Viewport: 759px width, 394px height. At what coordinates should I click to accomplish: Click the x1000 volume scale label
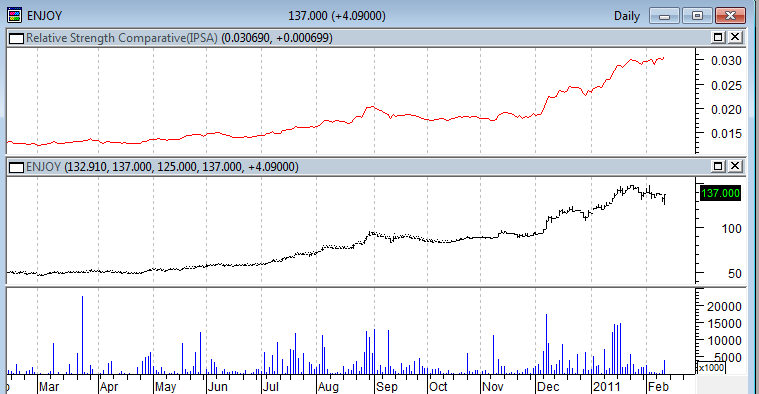click(711, 367)
